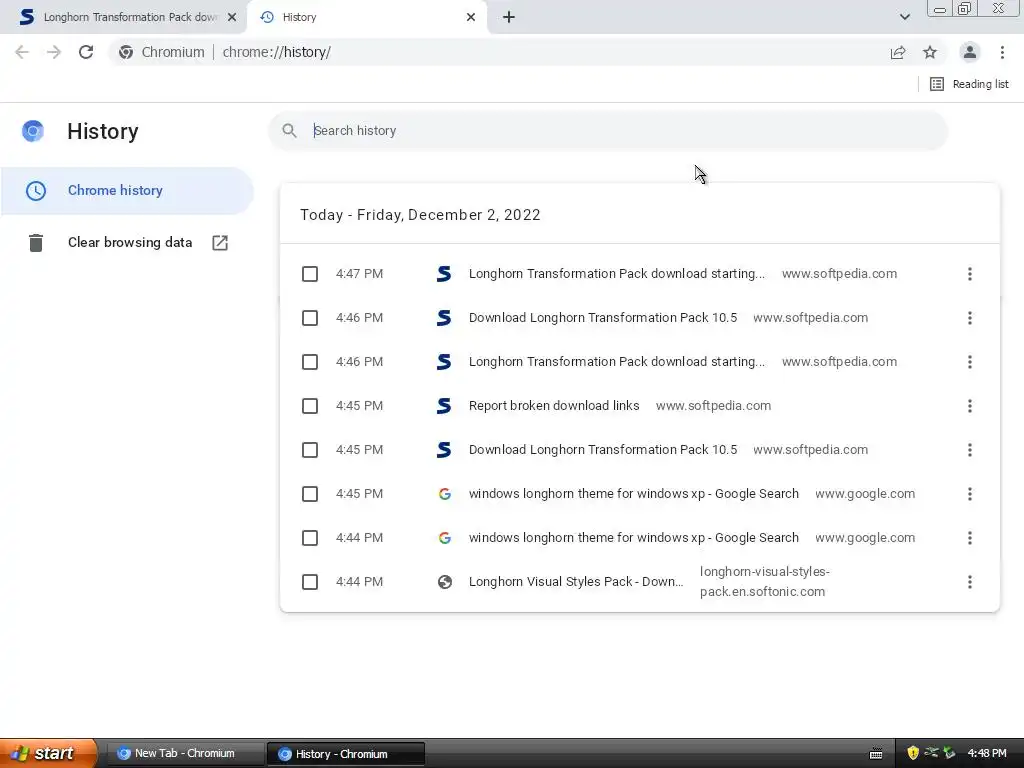
Task: Open actions menu for 4:46 PM Download Longhorn entry
Action: click(x=970, y=318)
